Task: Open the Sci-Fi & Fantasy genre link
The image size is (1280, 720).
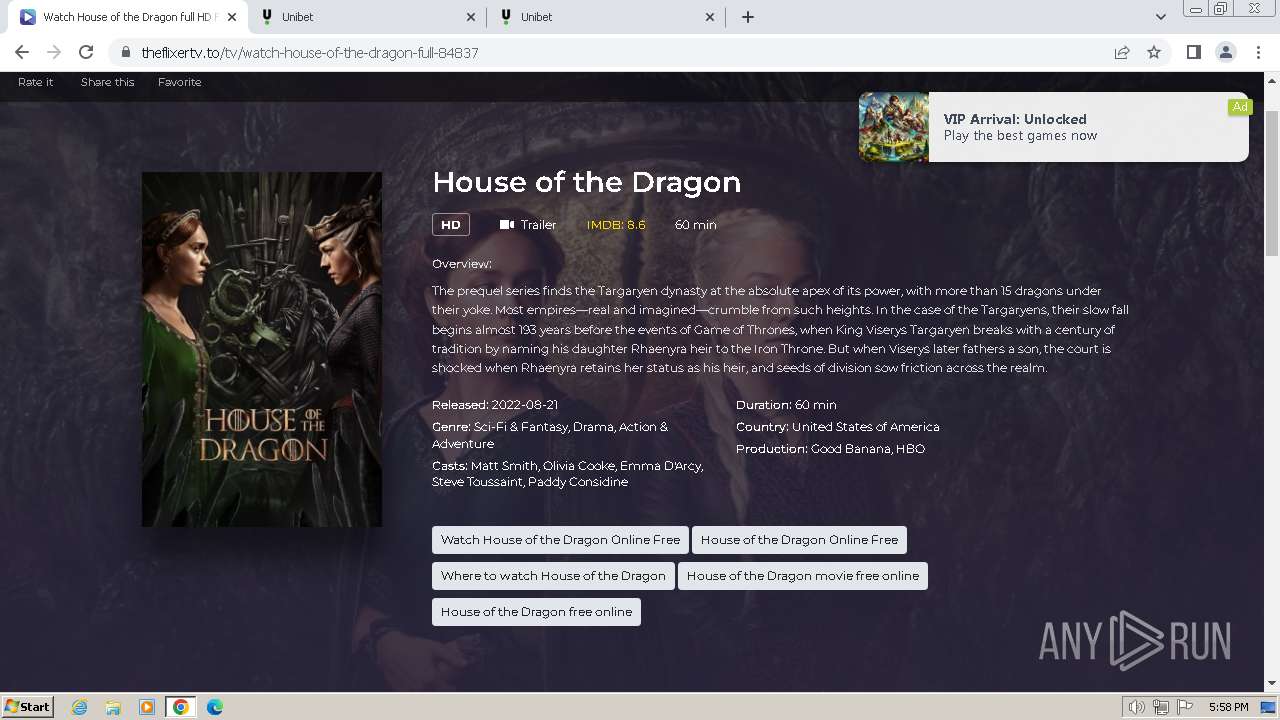Action: (x=520, y=427)
